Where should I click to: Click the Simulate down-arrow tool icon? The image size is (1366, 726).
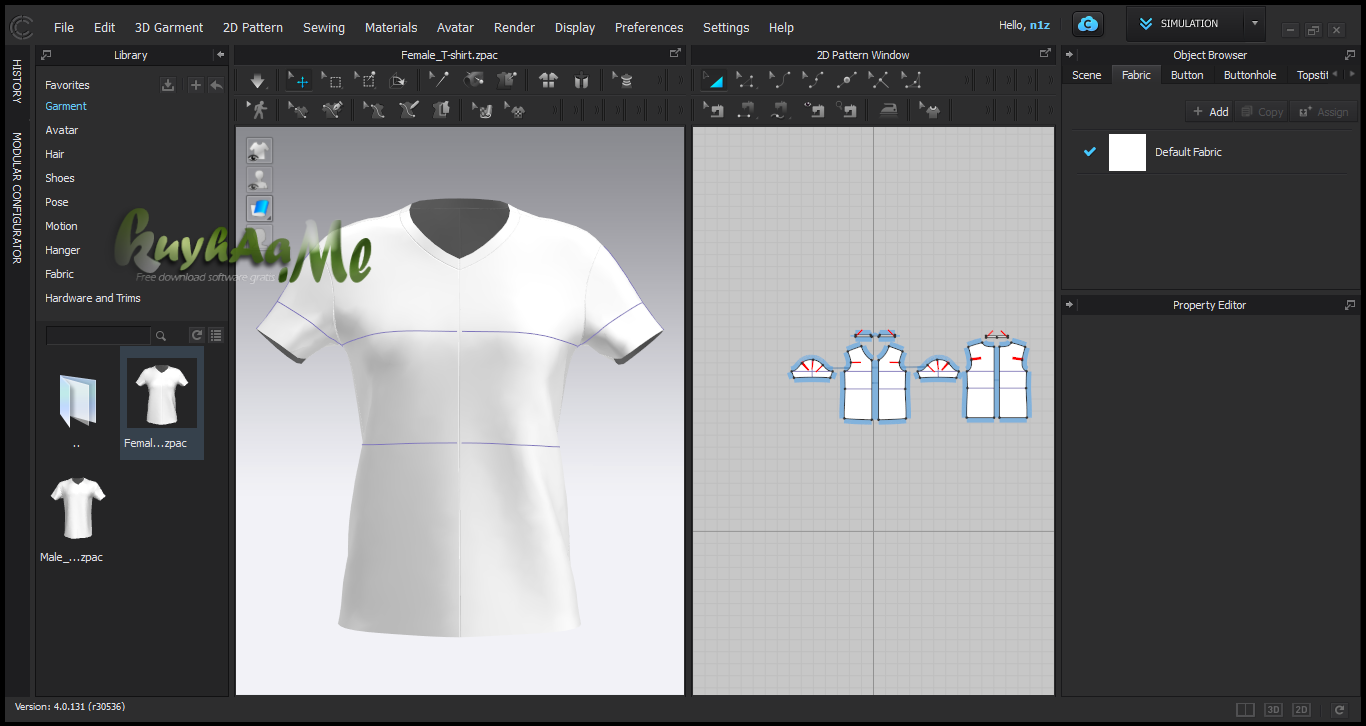[258, 81]
